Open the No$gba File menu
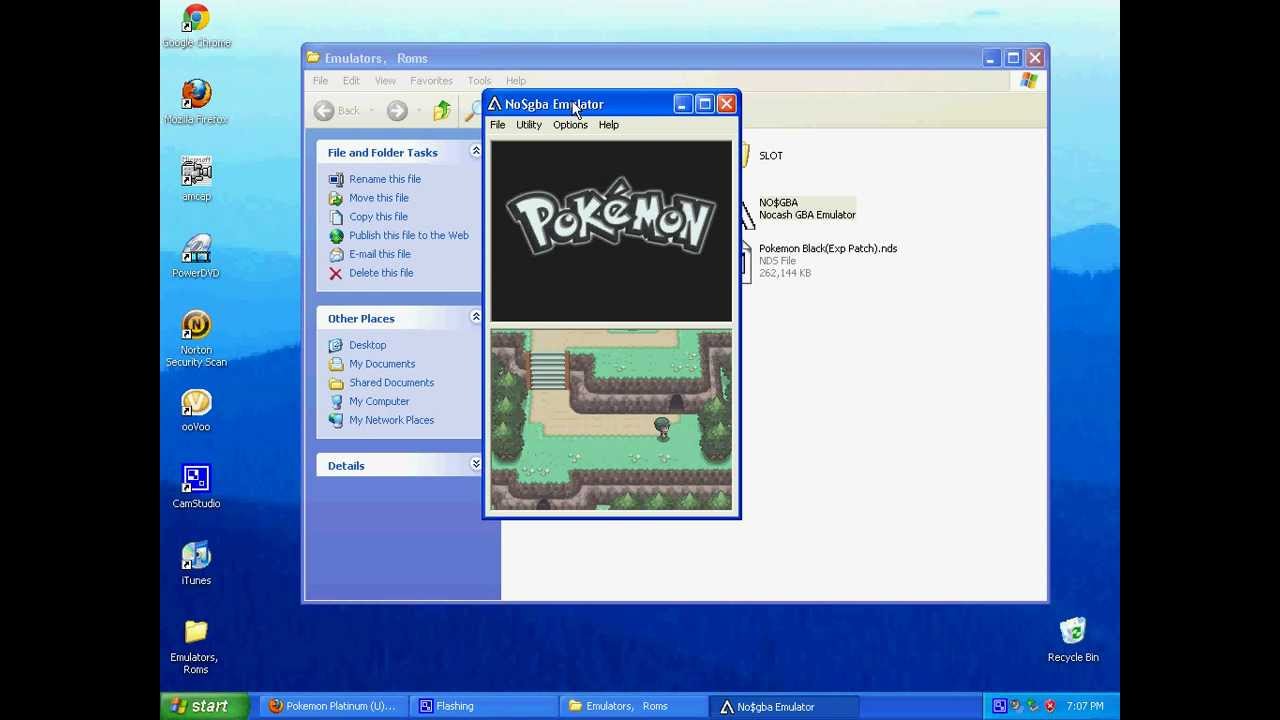 tap(497, 125)
